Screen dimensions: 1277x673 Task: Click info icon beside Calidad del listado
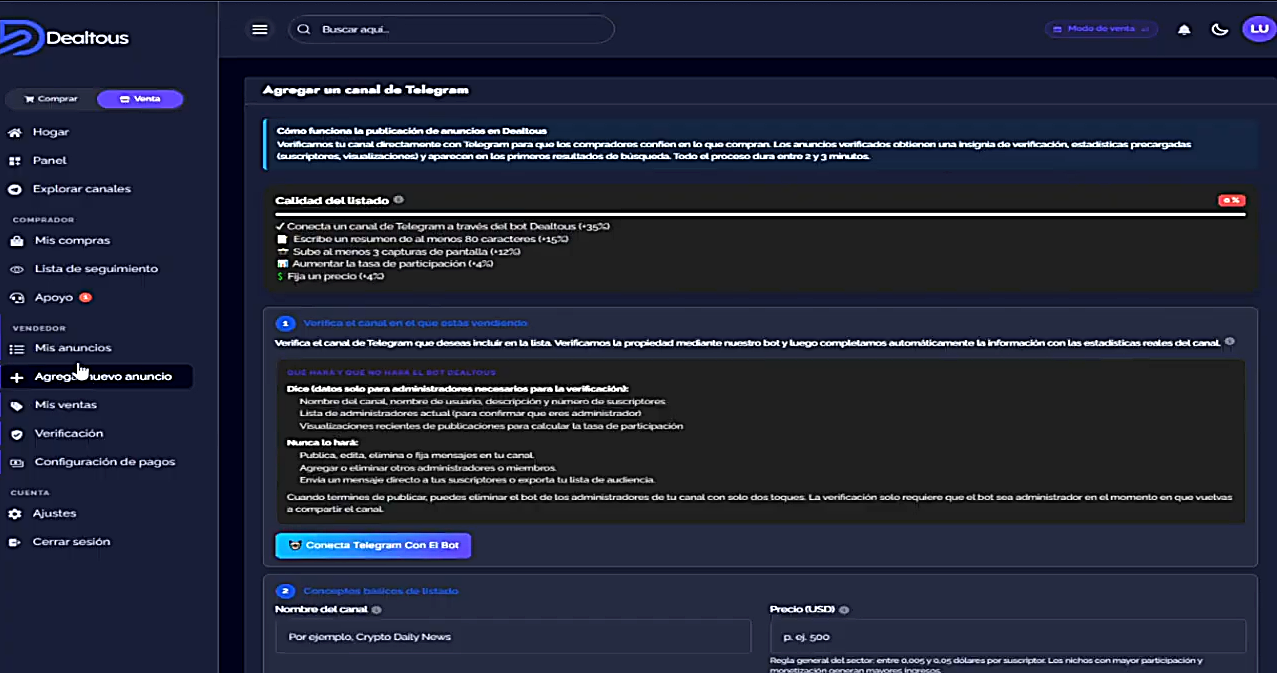(x=399, y=200)
